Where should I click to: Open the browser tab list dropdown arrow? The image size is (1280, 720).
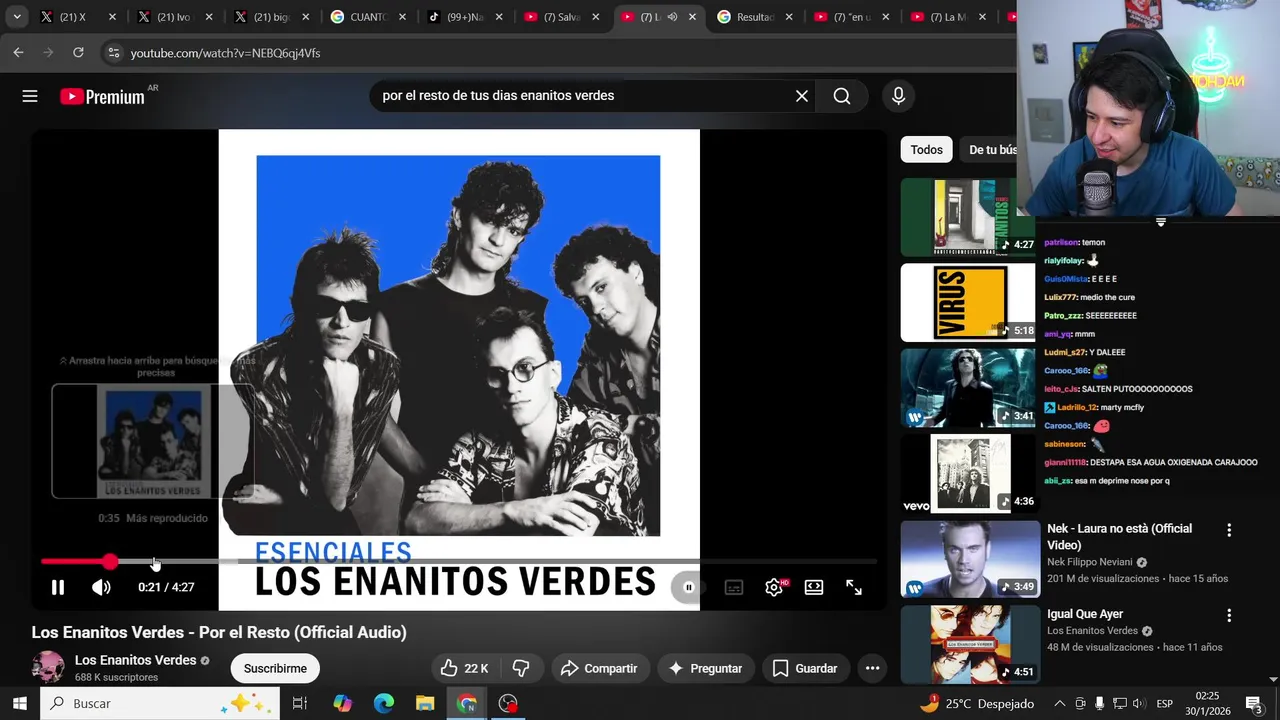click(17, 17)
